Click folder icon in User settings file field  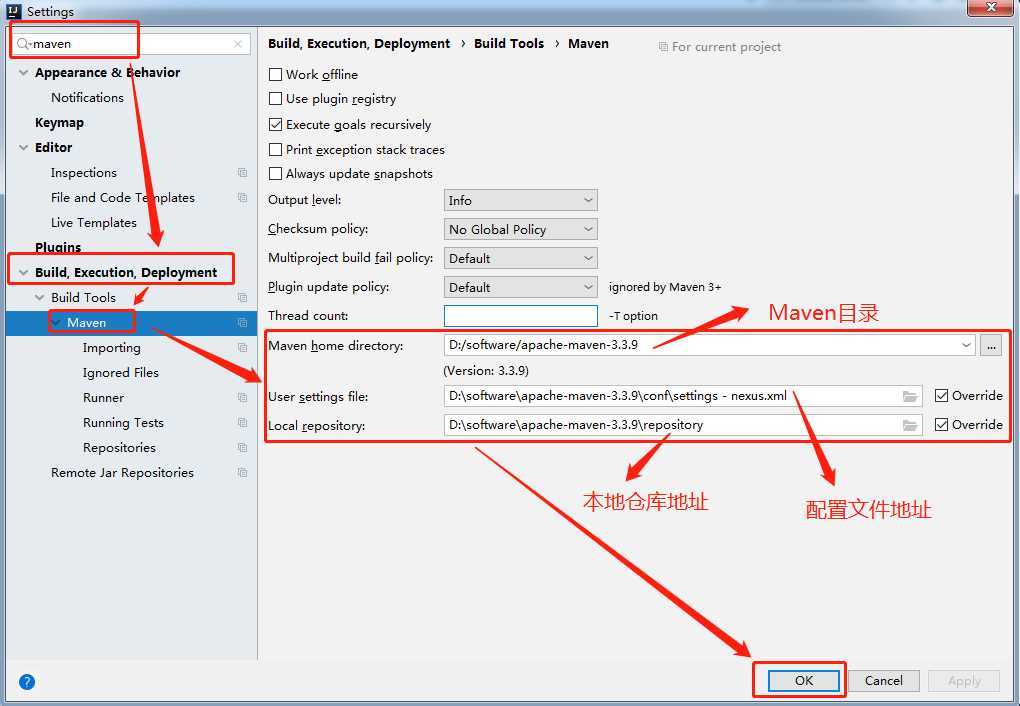tap(910, 396)
